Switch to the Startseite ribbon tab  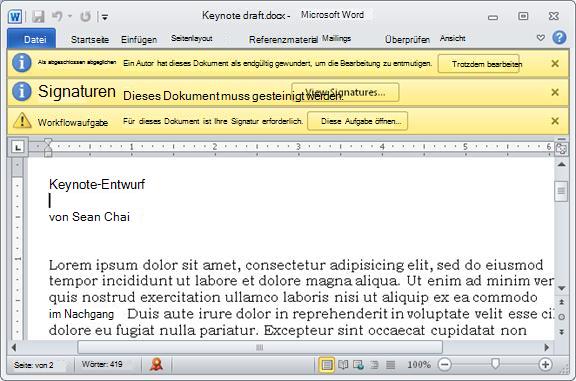coord(90,39)
